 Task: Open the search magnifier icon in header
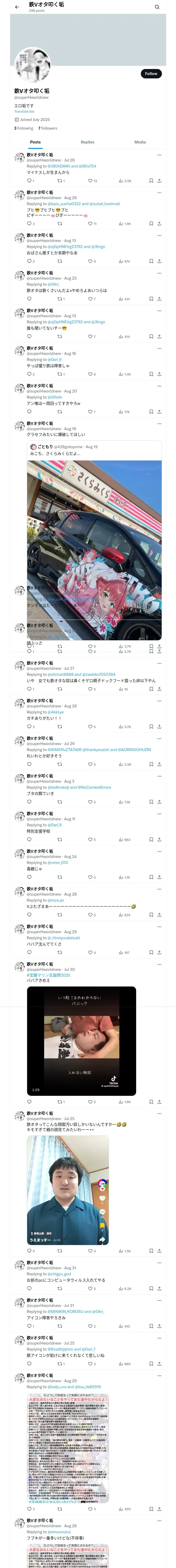coord(157,7)
